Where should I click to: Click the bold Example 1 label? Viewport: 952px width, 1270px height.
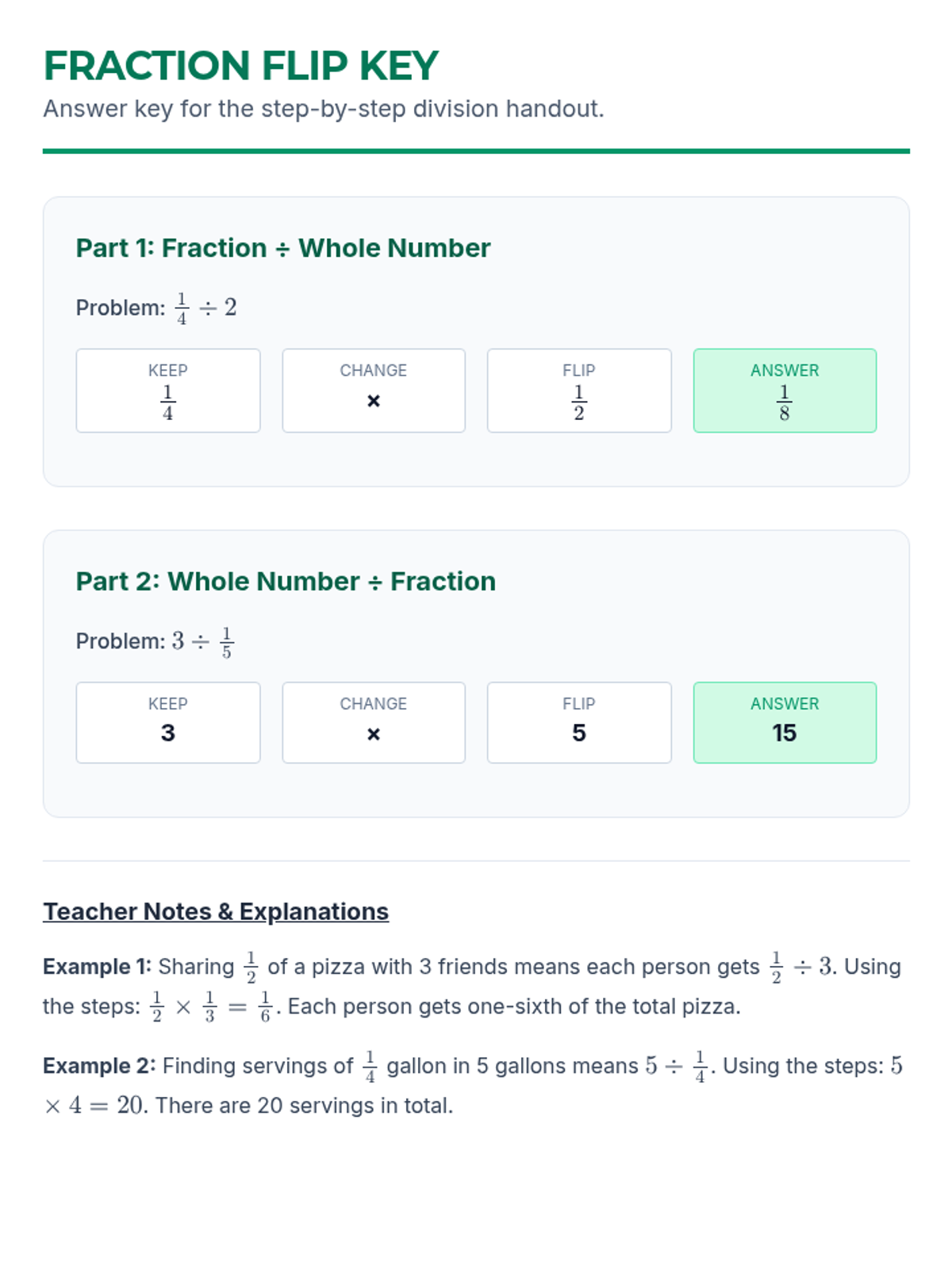click(x=97, y=967)
